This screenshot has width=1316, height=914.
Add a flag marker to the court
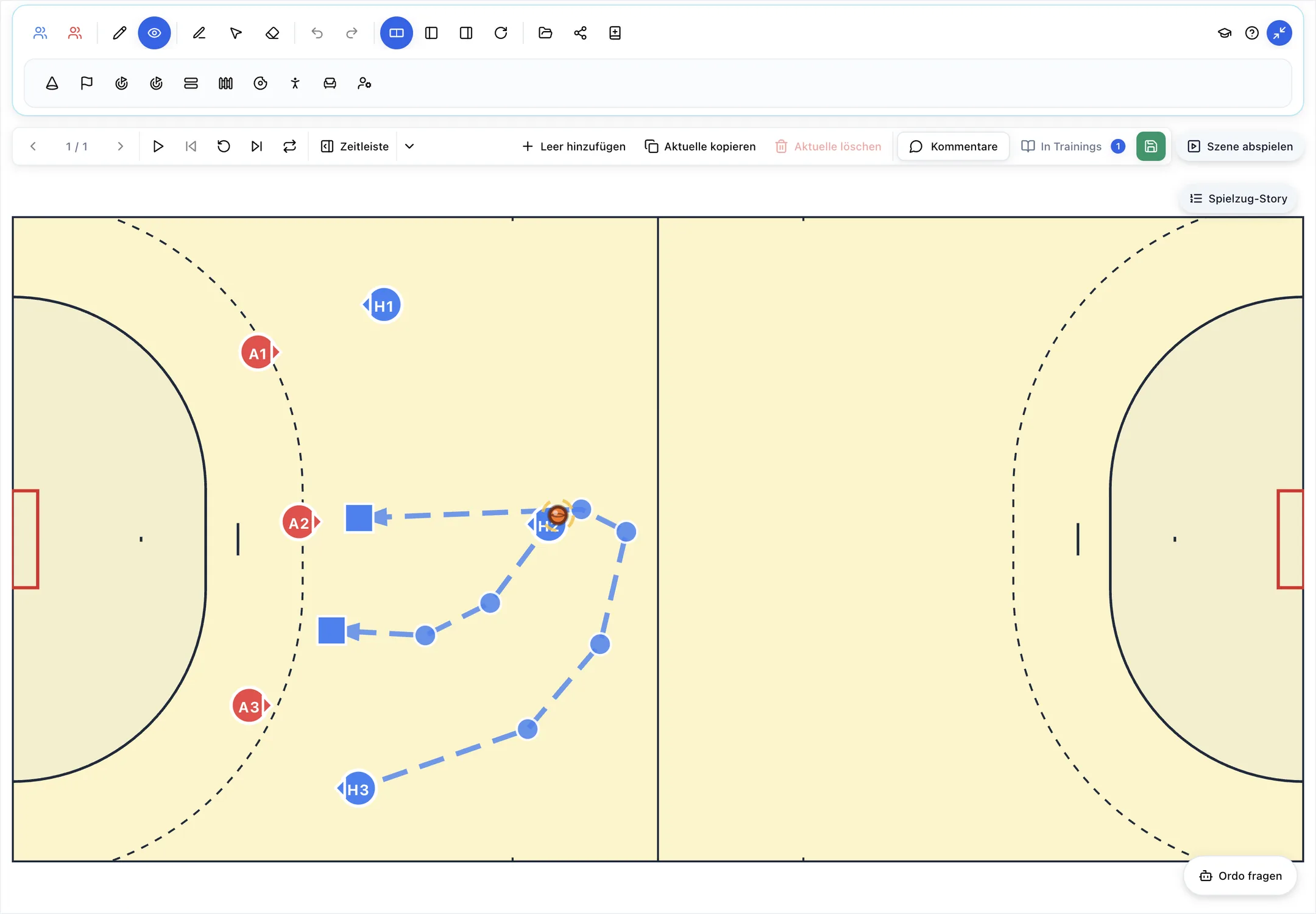click(x=87, y=83)
